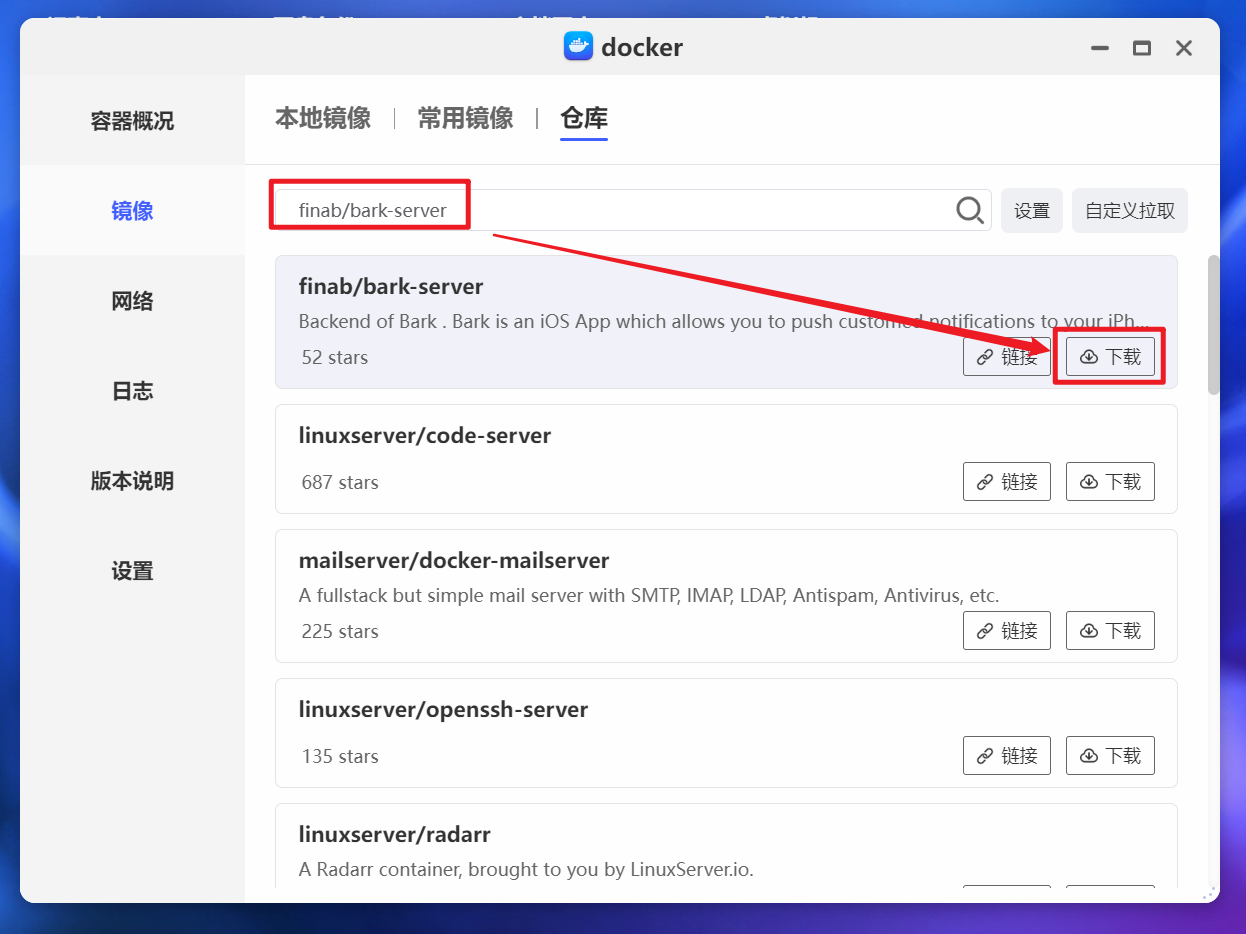Click the vertical scrollbar of image list
1246x934 pixels.
(x=1214, y=325)
